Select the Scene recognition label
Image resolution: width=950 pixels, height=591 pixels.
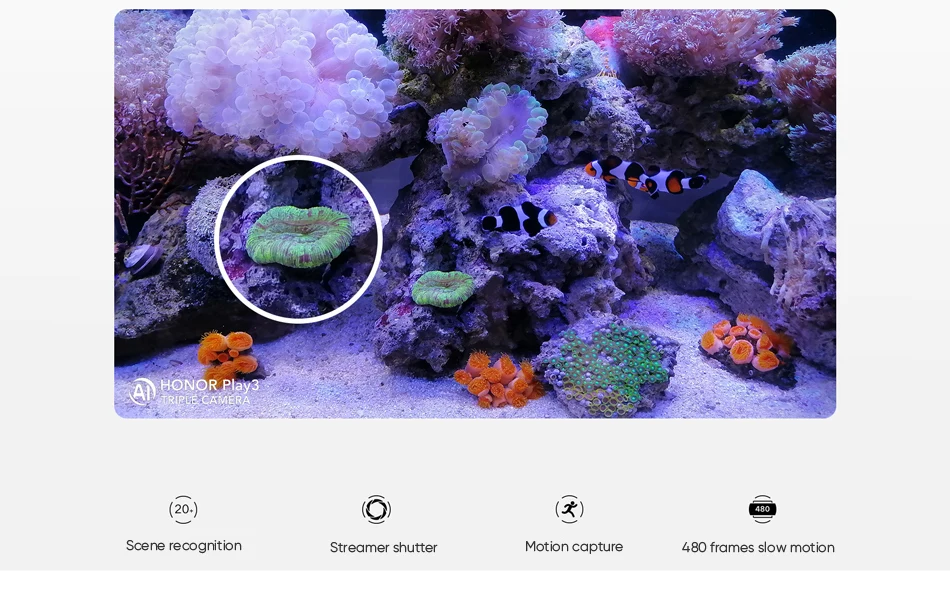184,546
